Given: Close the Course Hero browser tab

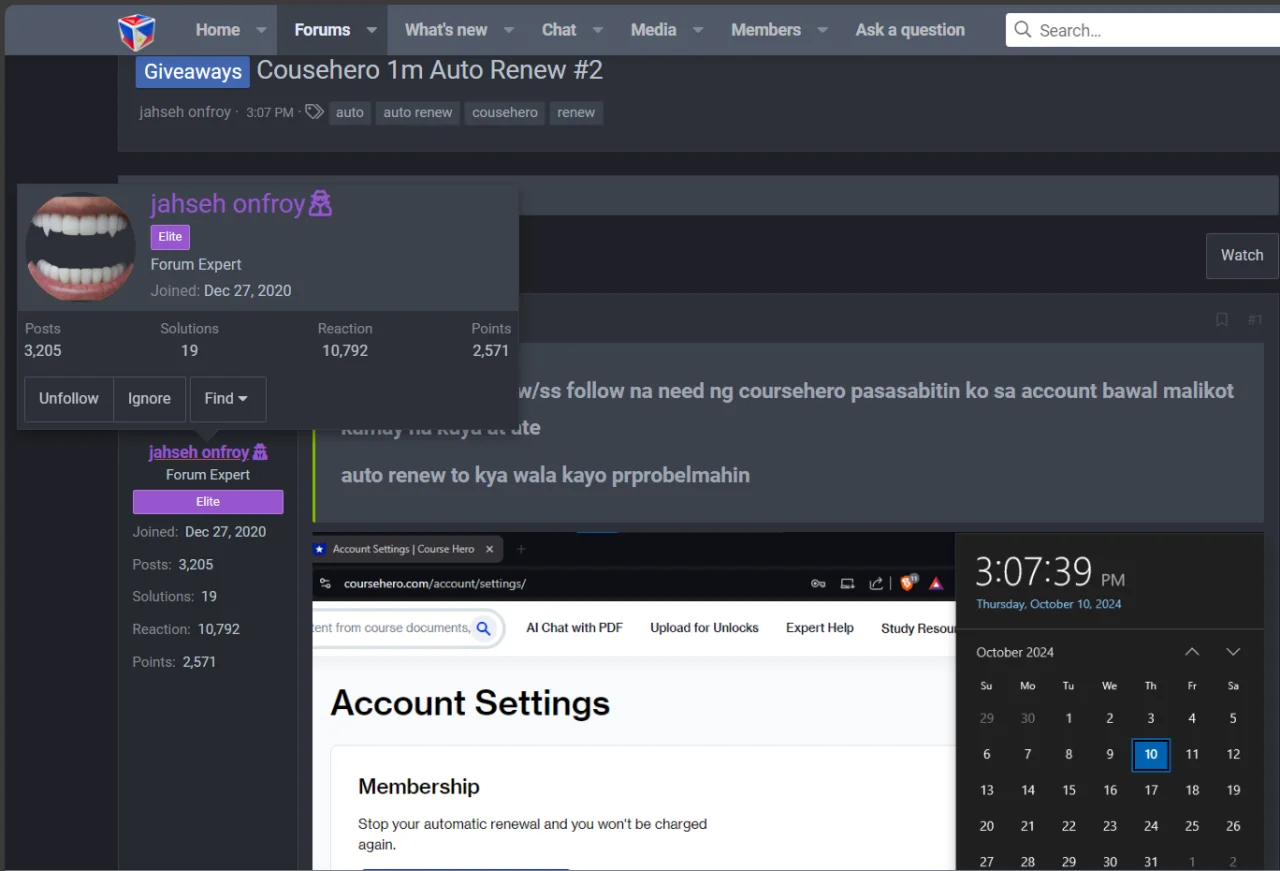Looking at the screenshot, I should tap(490, 549).
